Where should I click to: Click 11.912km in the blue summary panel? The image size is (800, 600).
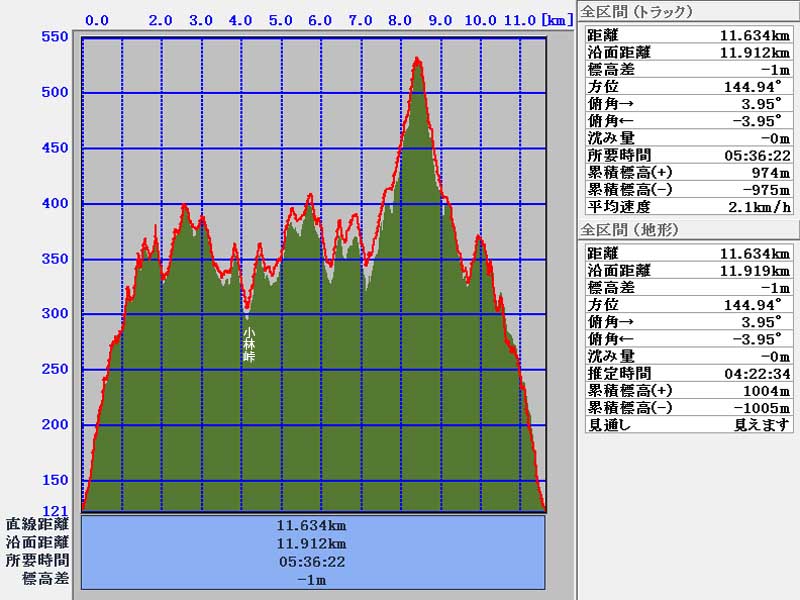tap(312, 543)
